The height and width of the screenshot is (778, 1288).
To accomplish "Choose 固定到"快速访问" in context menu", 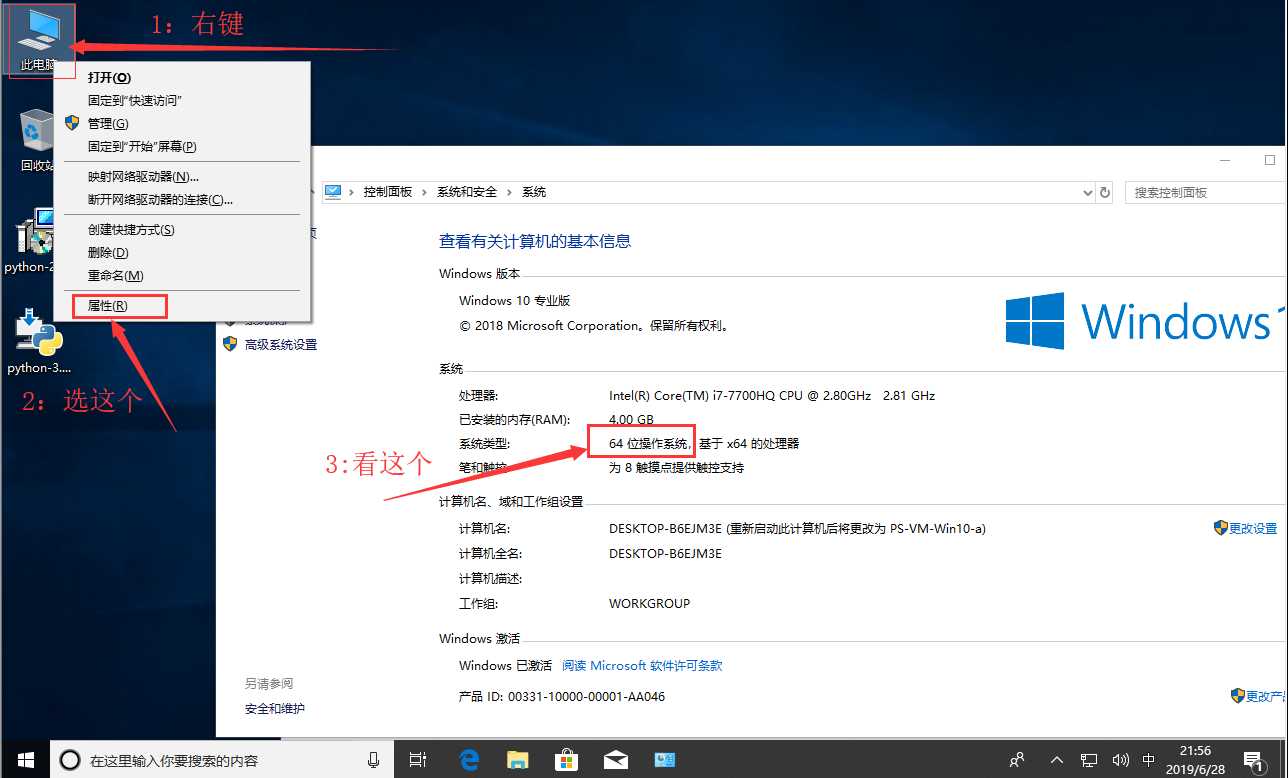I will pos(181,100).
